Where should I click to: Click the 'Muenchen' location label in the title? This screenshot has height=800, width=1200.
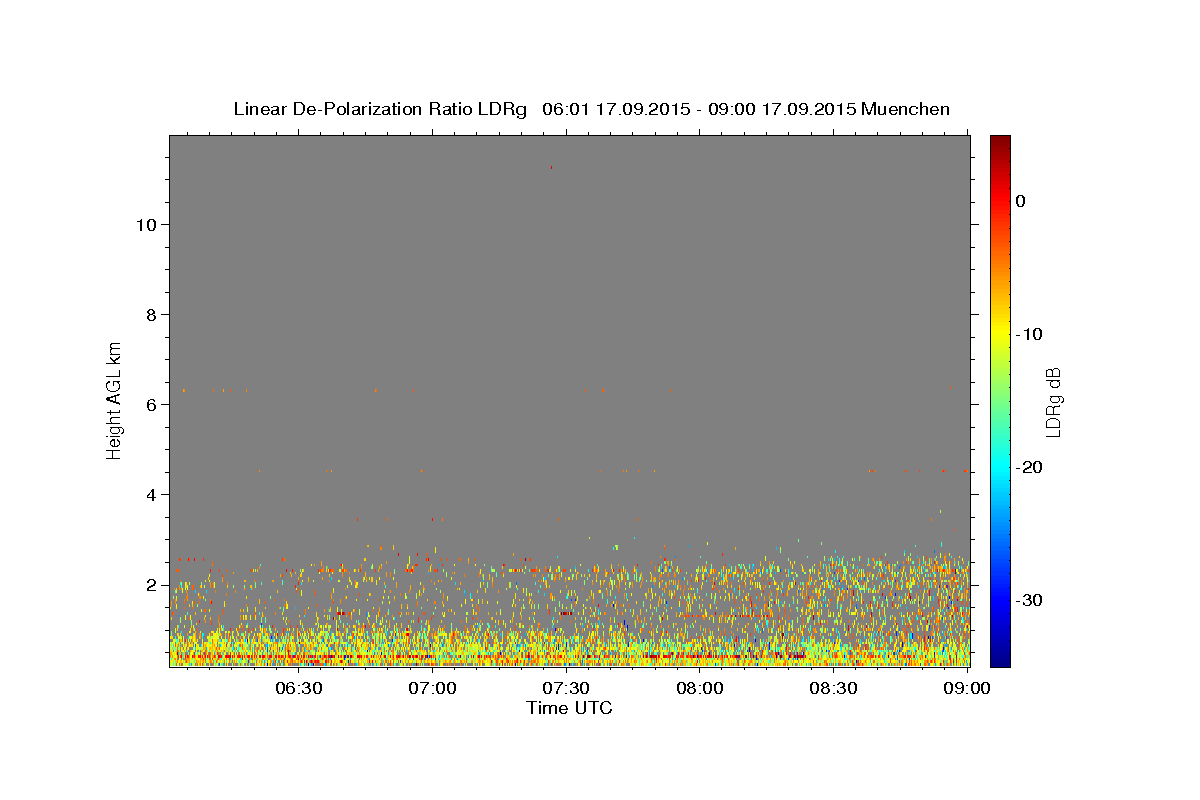pyautogui.click(x=905, y=109)
